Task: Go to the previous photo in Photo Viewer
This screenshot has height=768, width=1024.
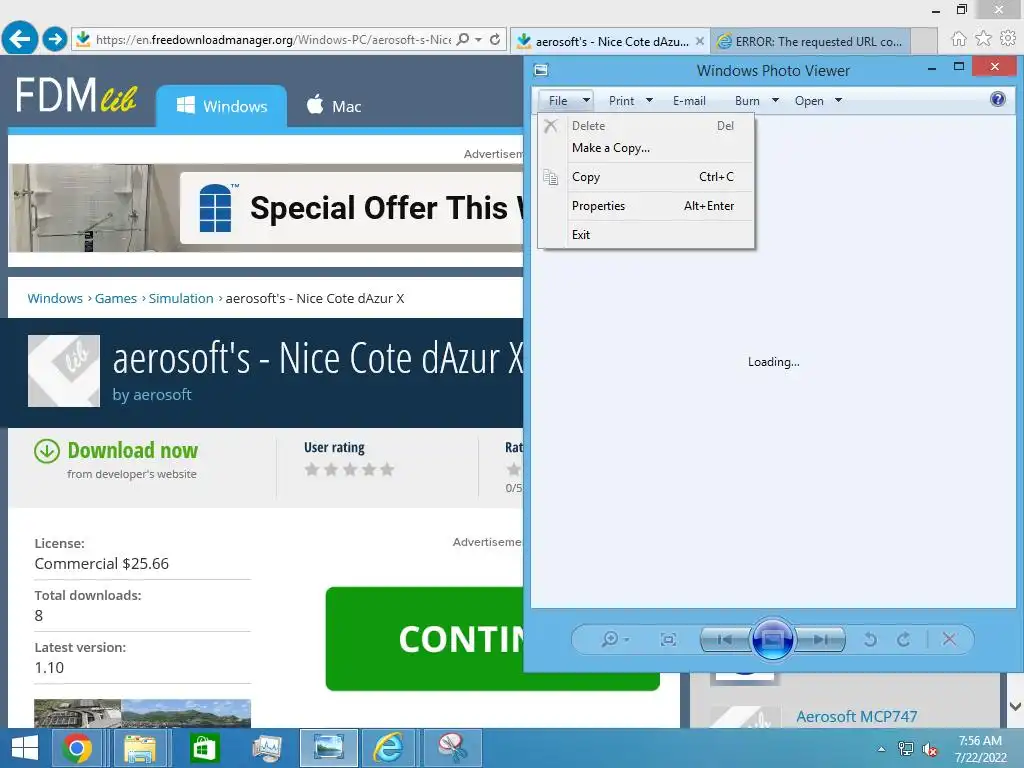Action: coord(725,639)
